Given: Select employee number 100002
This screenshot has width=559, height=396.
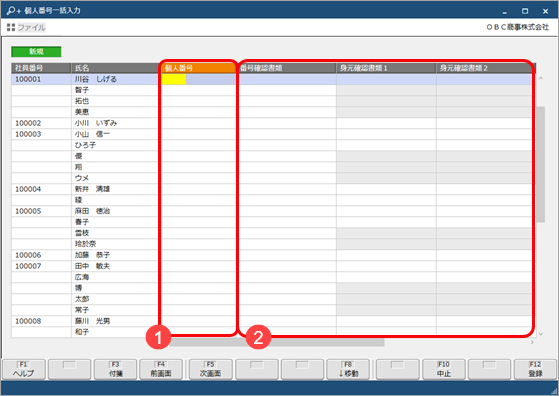Looking at the screenshot, I should 28,123.
